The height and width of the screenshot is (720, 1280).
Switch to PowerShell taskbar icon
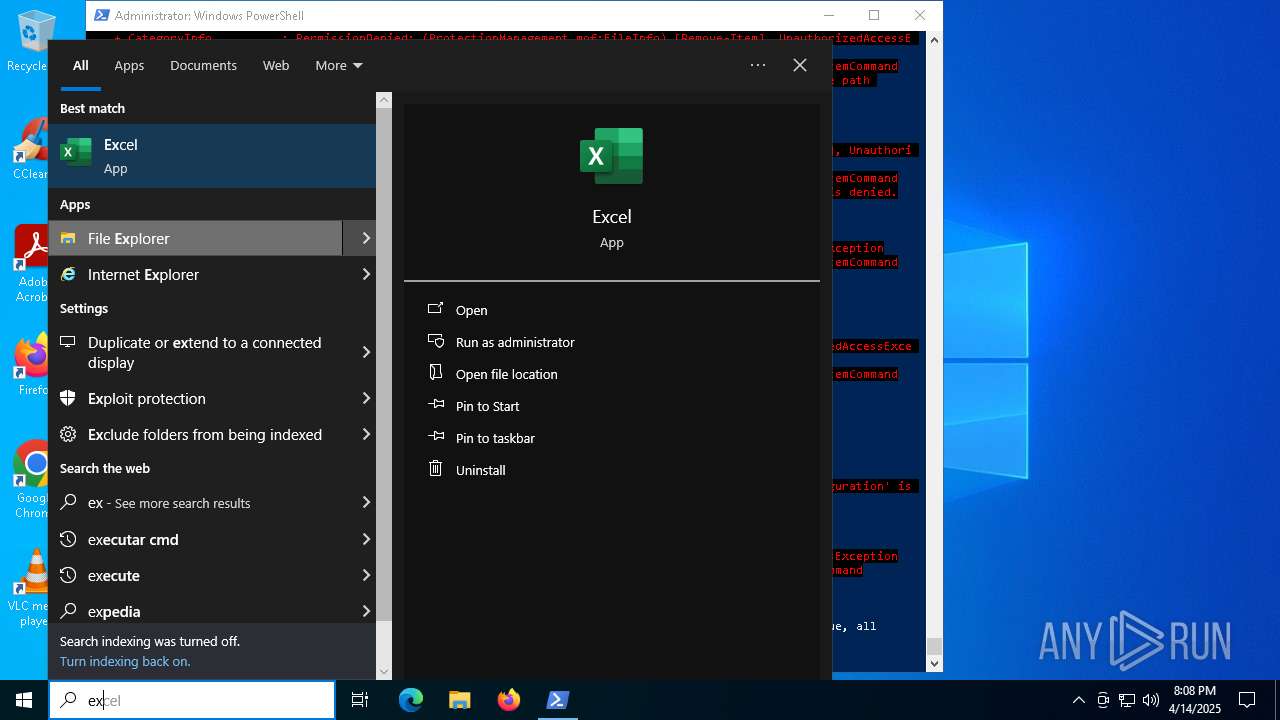(558, 700)
